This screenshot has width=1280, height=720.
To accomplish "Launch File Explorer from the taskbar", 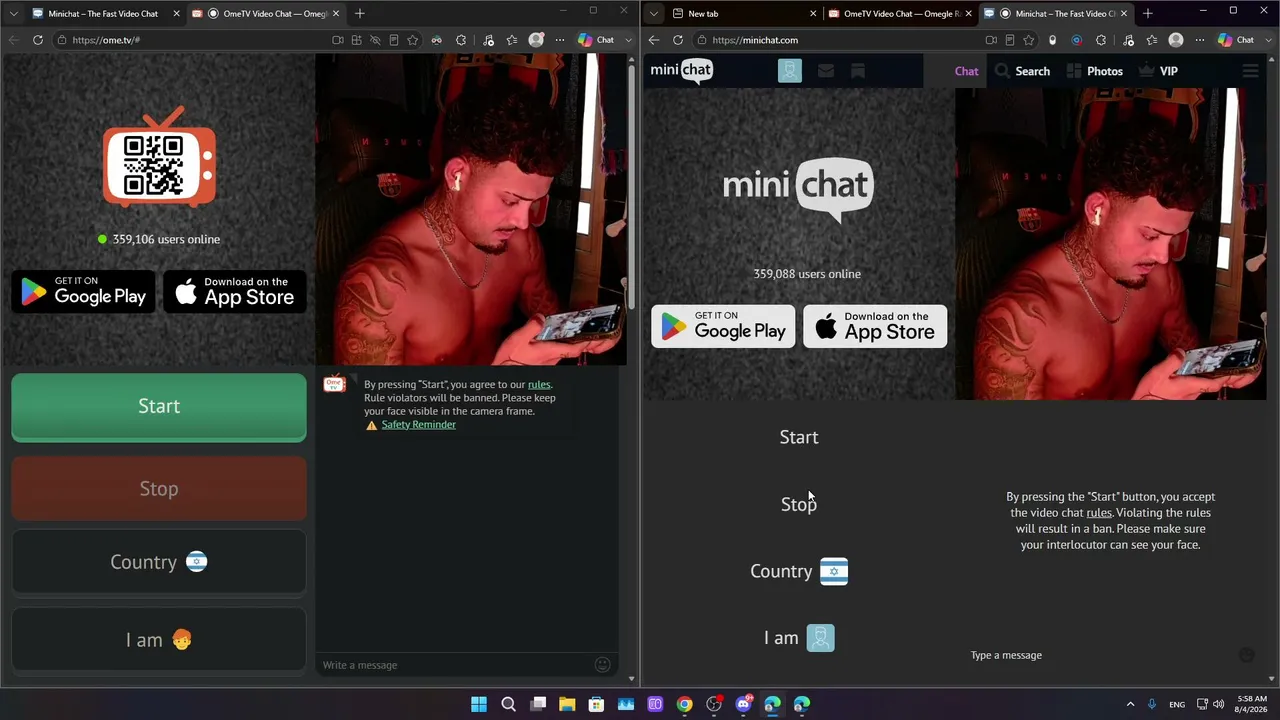I will [x=567, y=704].
